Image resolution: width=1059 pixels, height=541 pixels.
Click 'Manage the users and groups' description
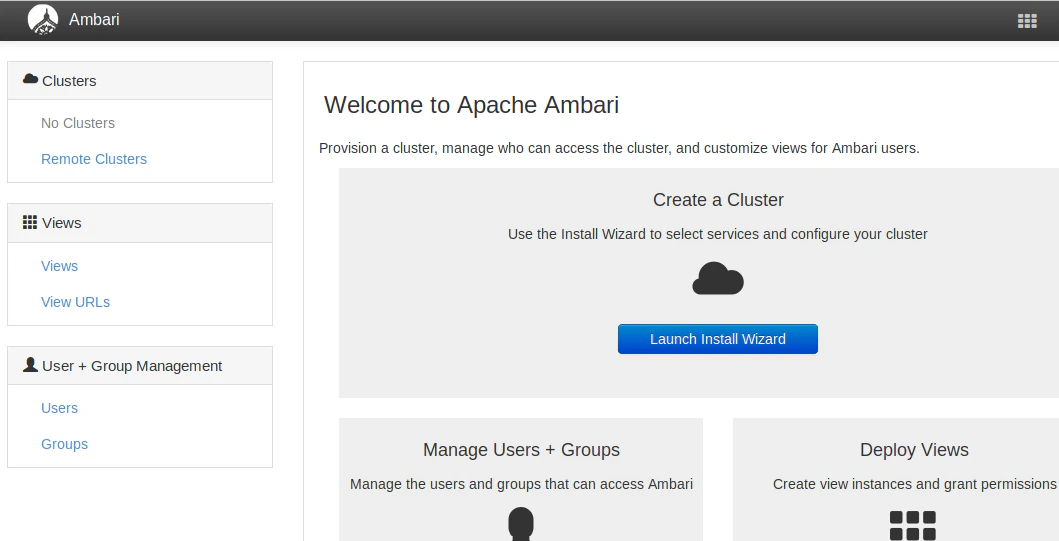[521, 484]
